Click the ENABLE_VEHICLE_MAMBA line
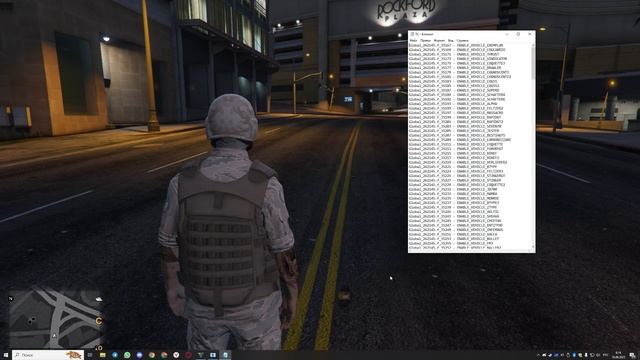The image size is (640, 360). point(453,194)
